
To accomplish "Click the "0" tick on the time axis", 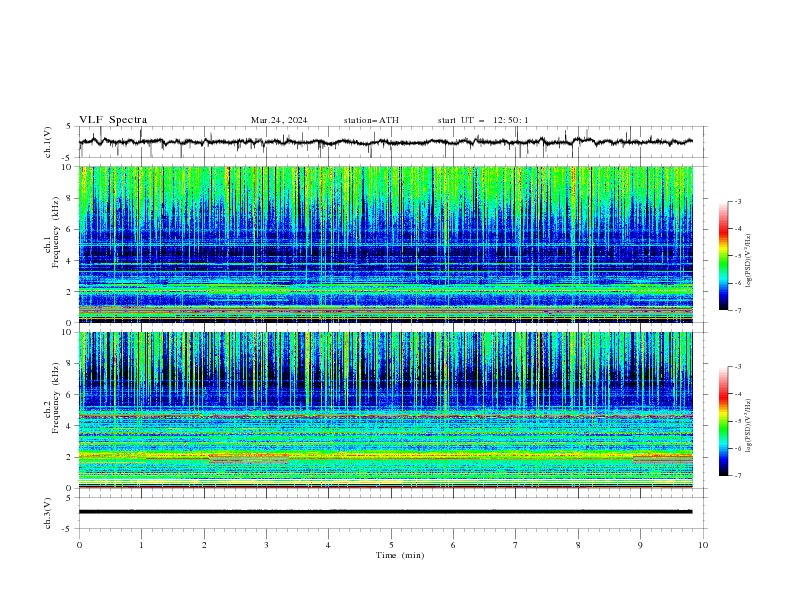I will point(79,545).
